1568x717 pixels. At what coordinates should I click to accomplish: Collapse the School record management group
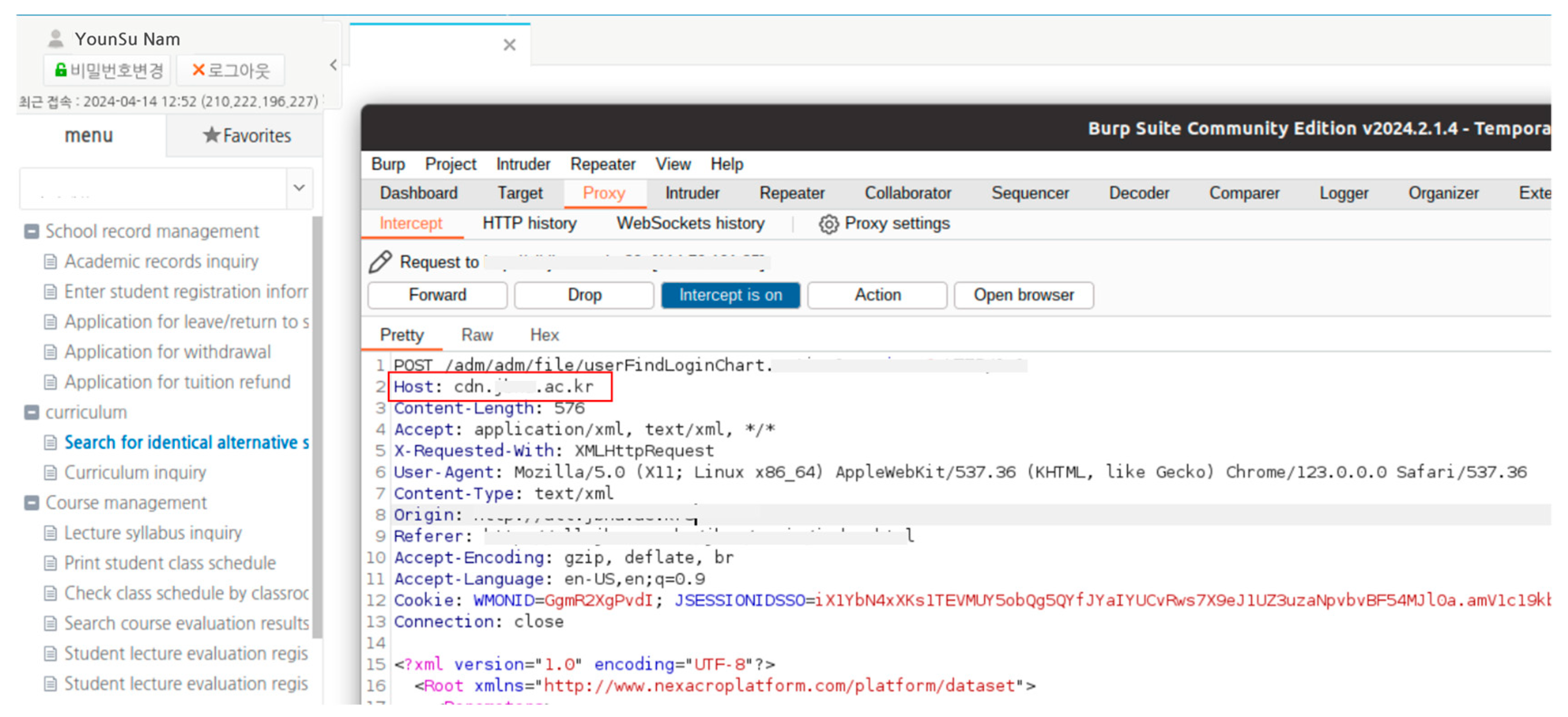(x=31, y=231)
